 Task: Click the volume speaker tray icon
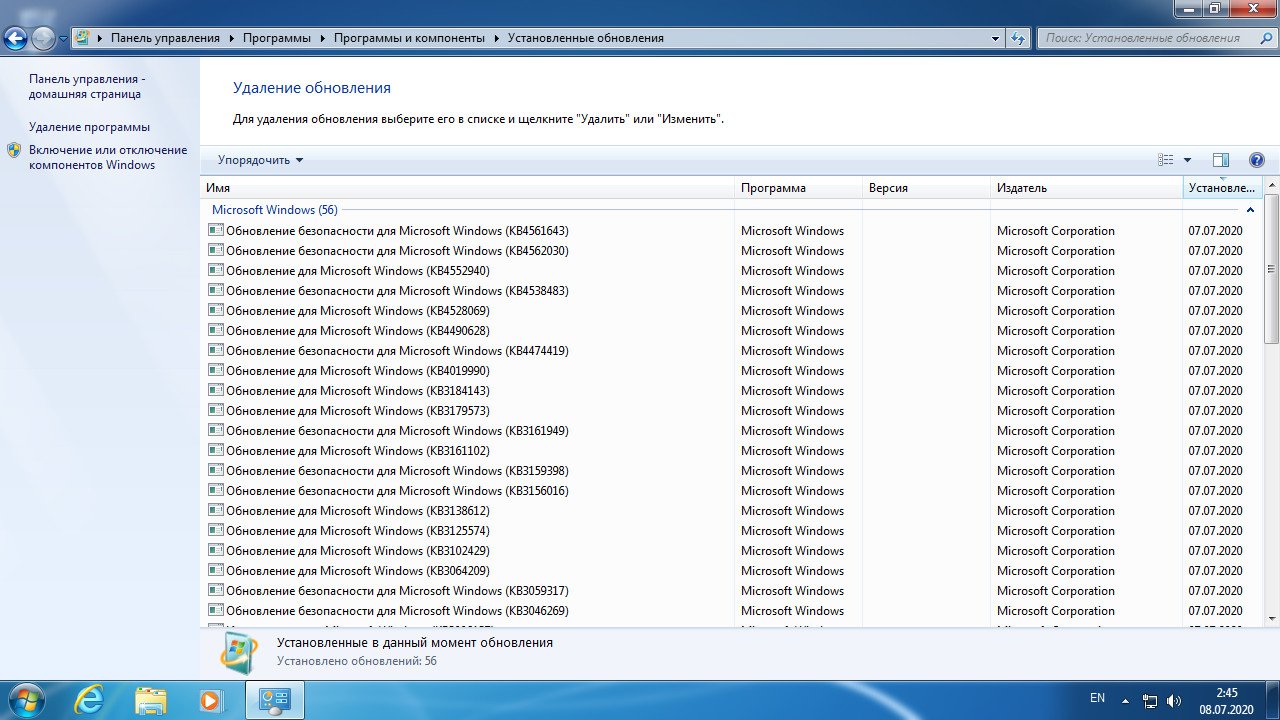point(1174,700)
